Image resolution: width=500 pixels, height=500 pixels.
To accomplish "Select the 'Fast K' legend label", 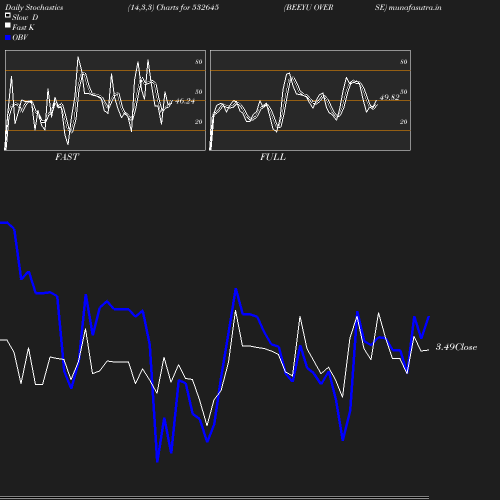I will click(23, 27).
